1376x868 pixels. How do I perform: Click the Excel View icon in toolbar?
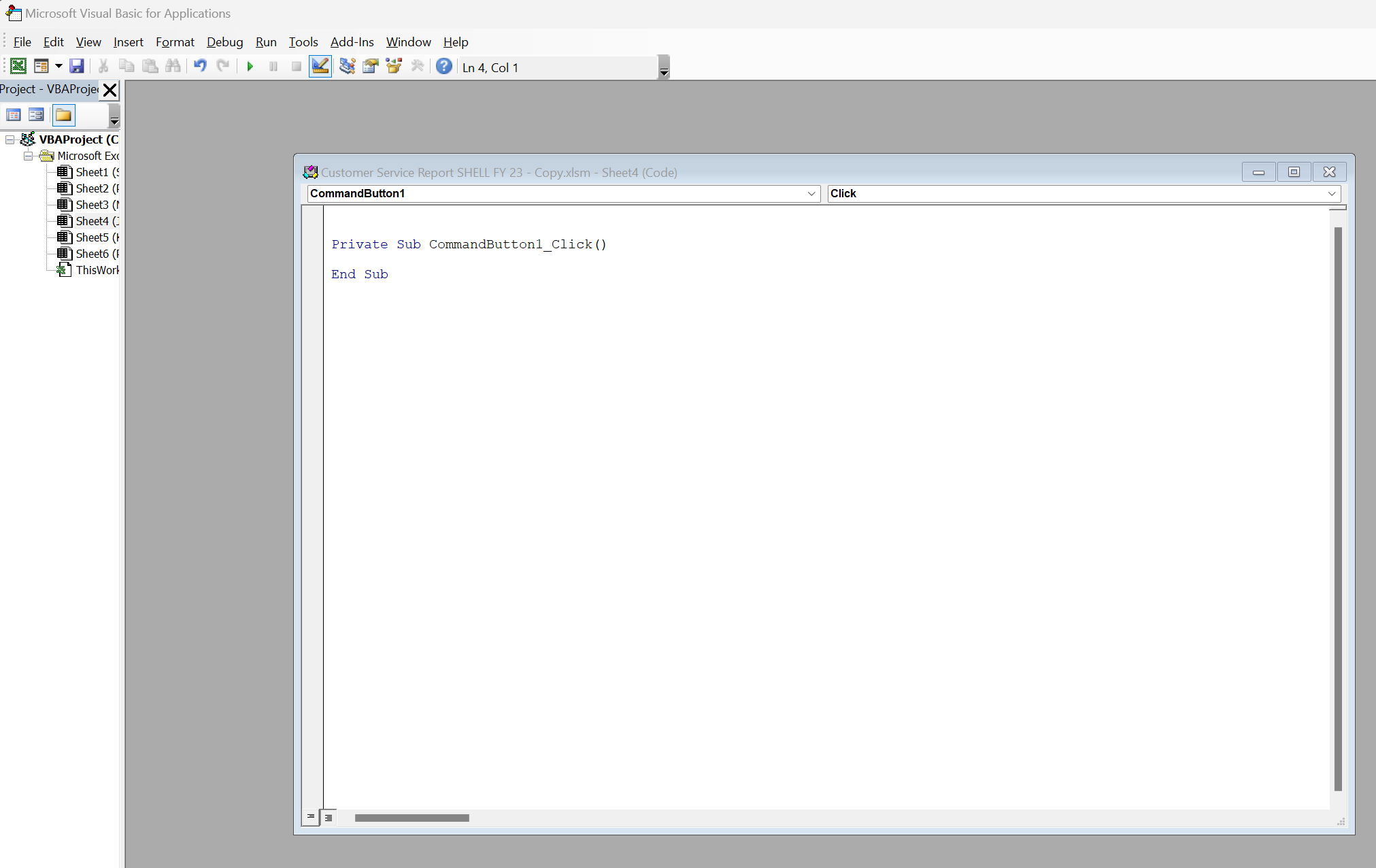point(18,67)
